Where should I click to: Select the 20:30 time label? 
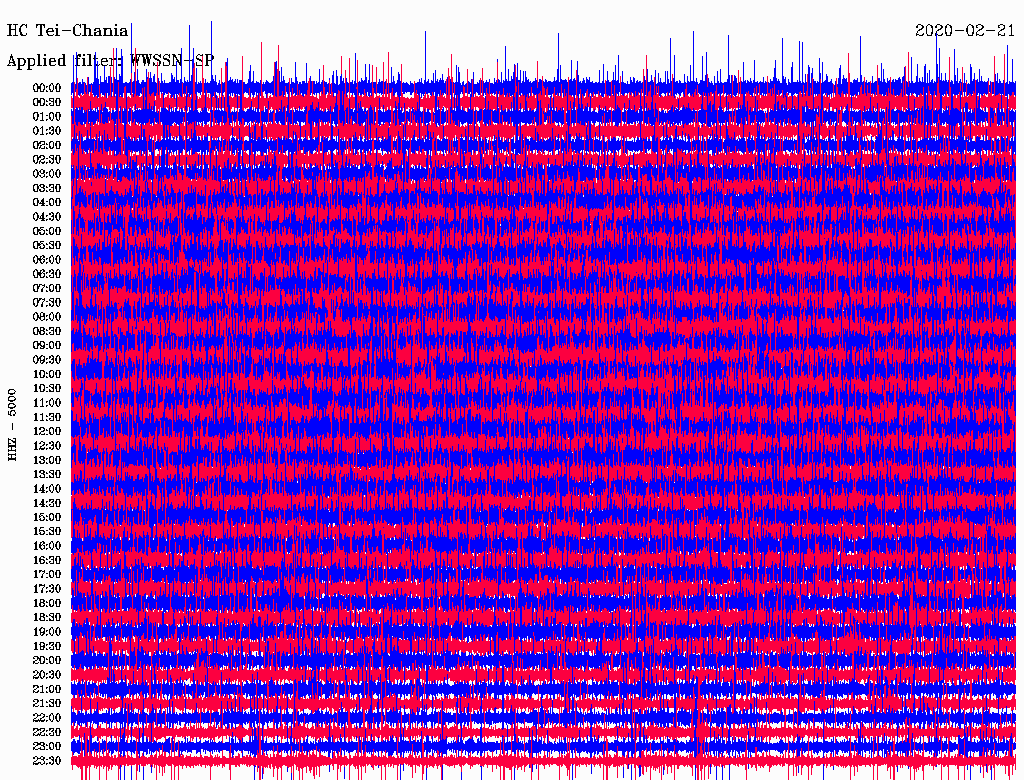click(47, 675)
